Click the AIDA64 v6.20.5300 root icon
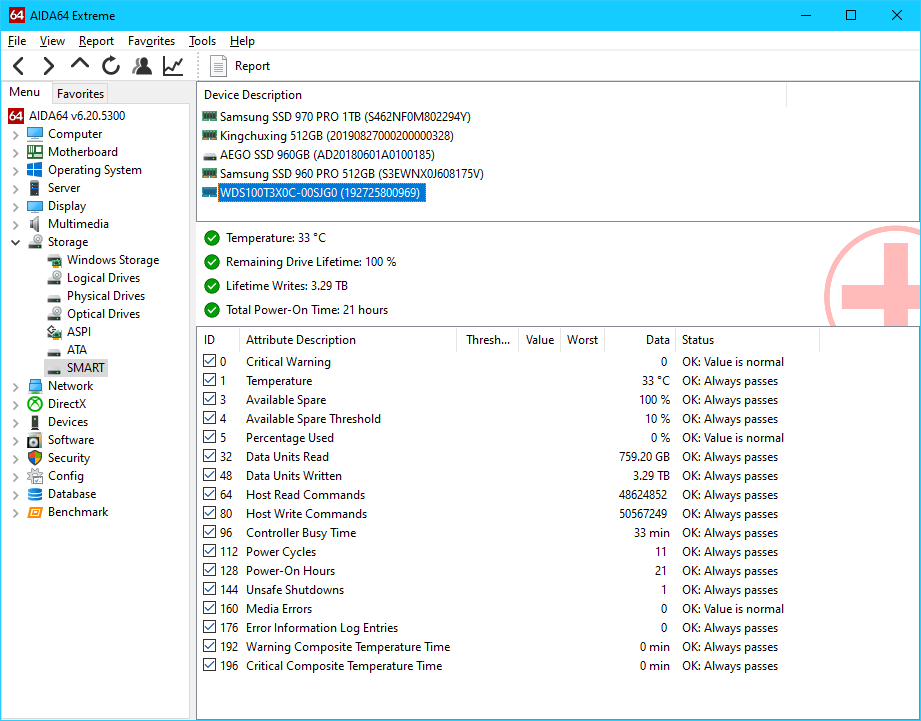Viewport: 921px width, 721px height. pyautogui.click(x=16, y=116)
